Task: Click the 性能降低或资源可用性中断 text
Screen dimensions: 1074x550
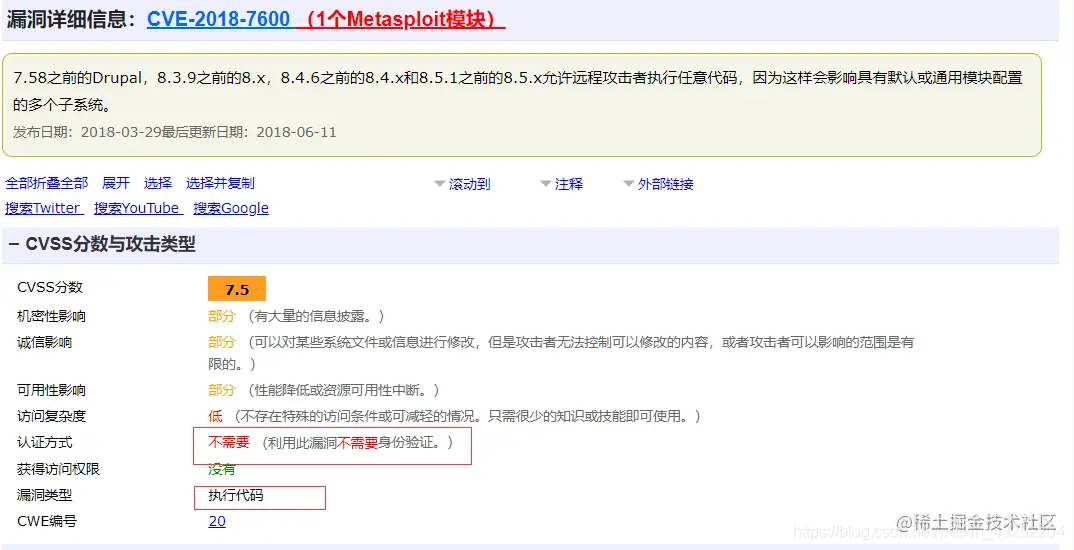Action: (343, 390)
